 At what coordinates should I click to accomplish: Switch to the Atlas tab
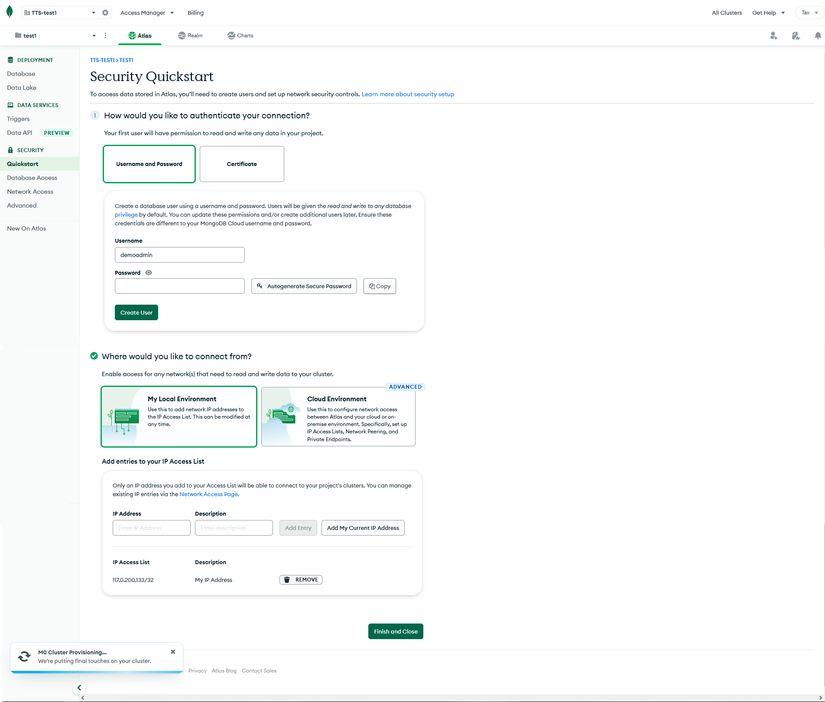pyautogui.click(x=140, y=36)
